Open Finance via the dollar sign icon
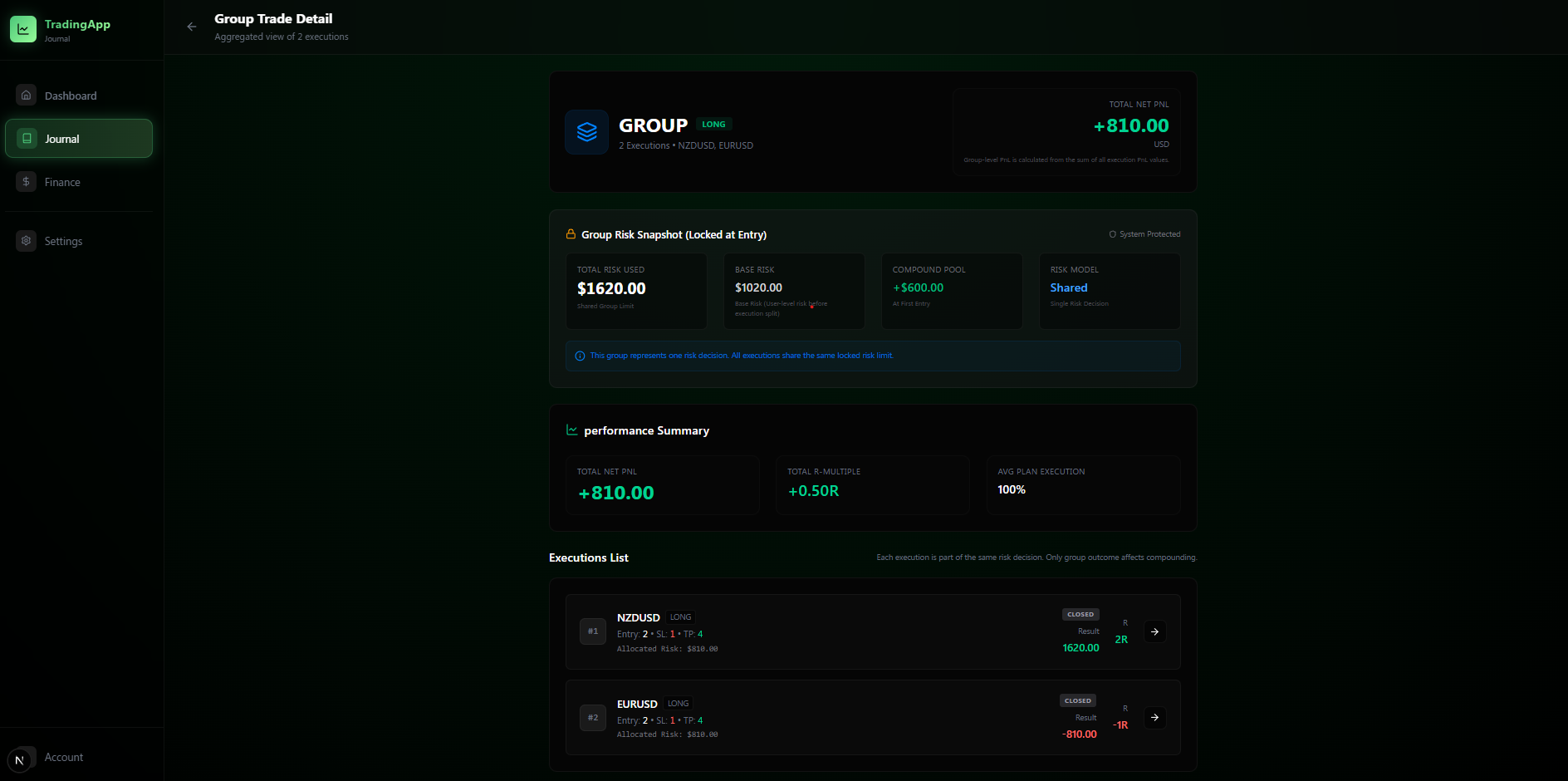This screenshot has width=1568, height=781. tap(26, 181)
